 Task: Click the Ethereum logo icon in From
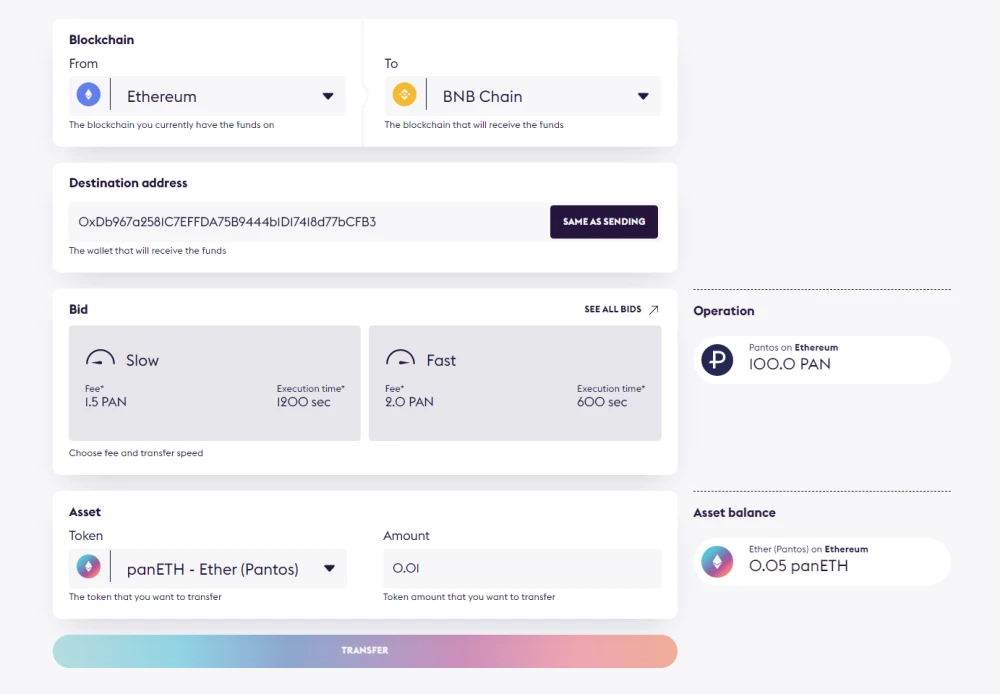(89, 95)
